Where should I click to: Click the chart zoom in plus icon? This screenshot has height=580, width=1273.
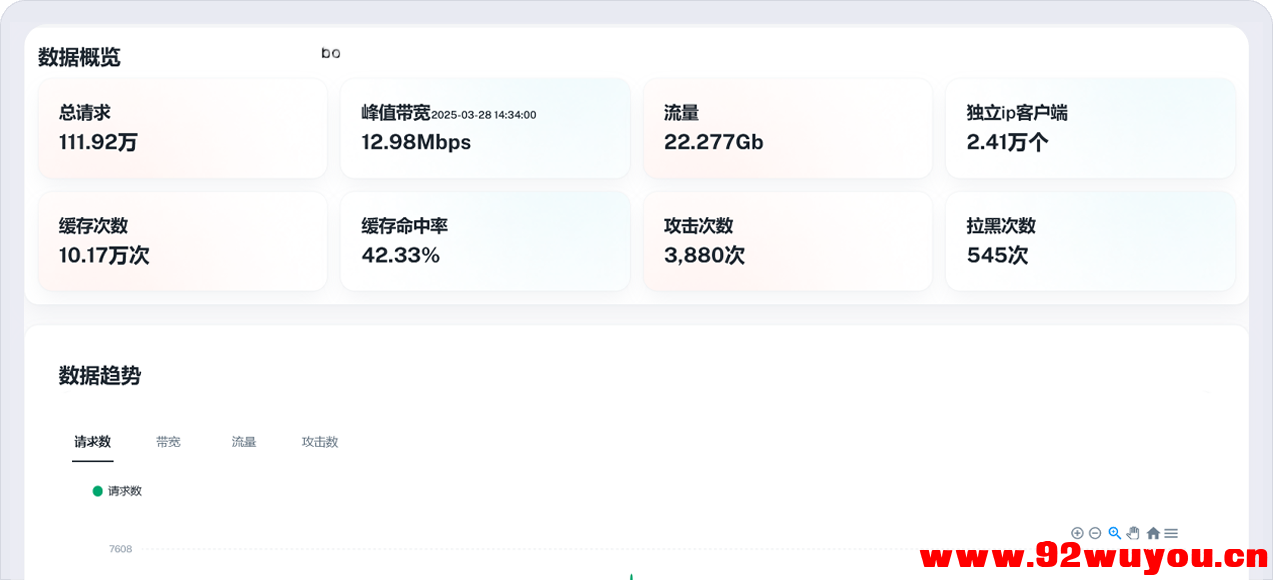(1077, 533)
